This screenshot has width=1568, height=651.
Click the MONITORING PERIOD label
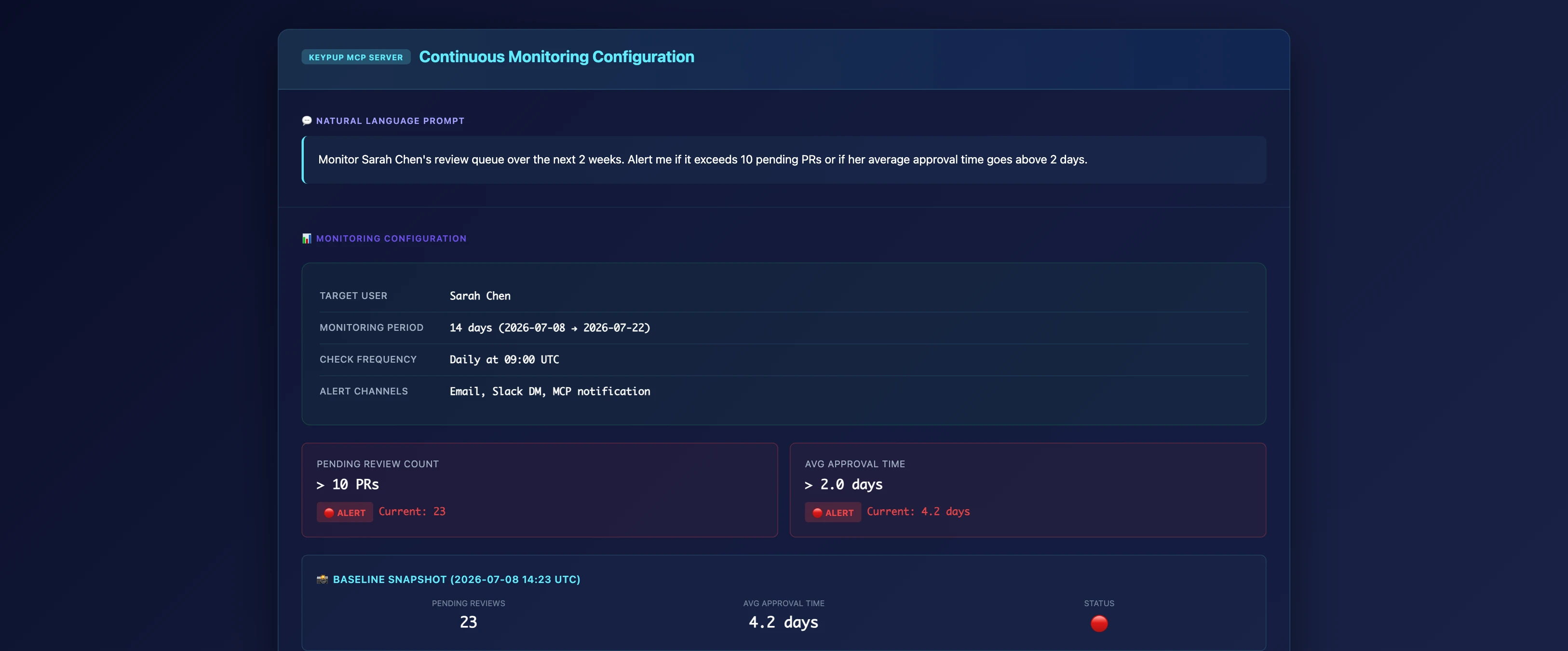point(371,327)
